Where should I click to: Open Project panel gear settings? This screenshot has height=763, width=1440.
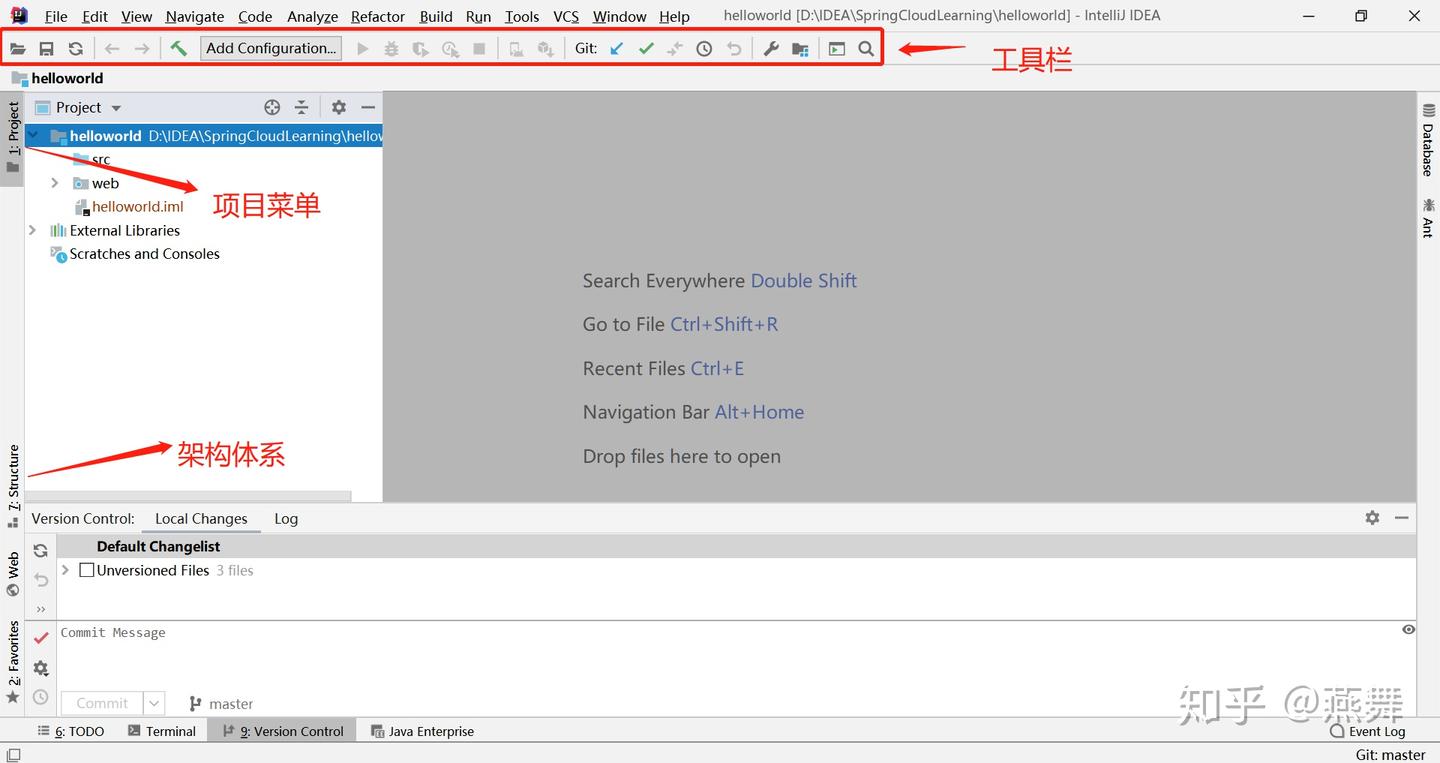(x=339, y=107)
